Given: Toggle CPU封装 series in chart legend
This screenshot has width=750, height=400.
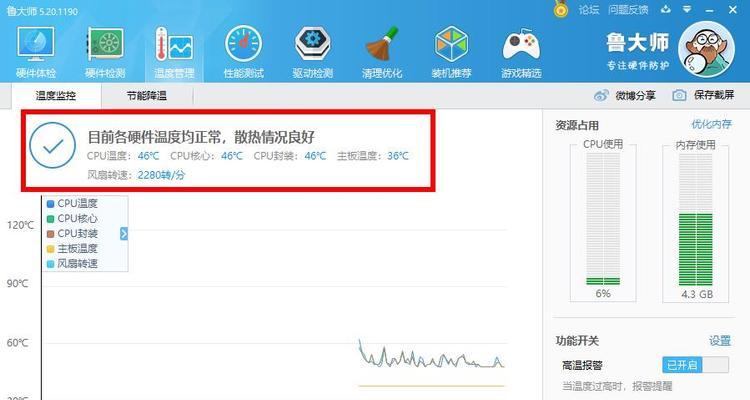Looking at the screenshot, I should pos(72,233).
